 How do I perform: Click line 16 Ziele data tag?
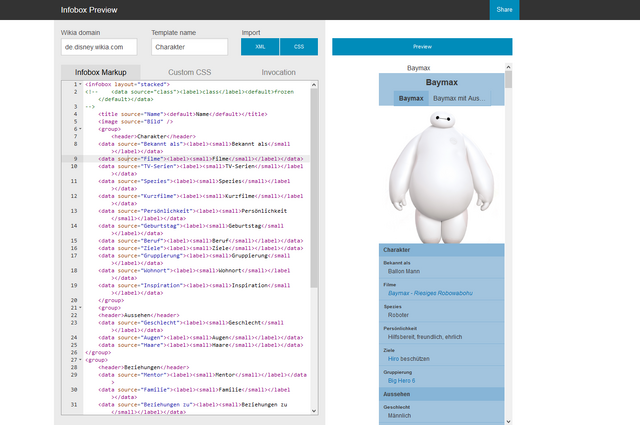tap(200, 248)
